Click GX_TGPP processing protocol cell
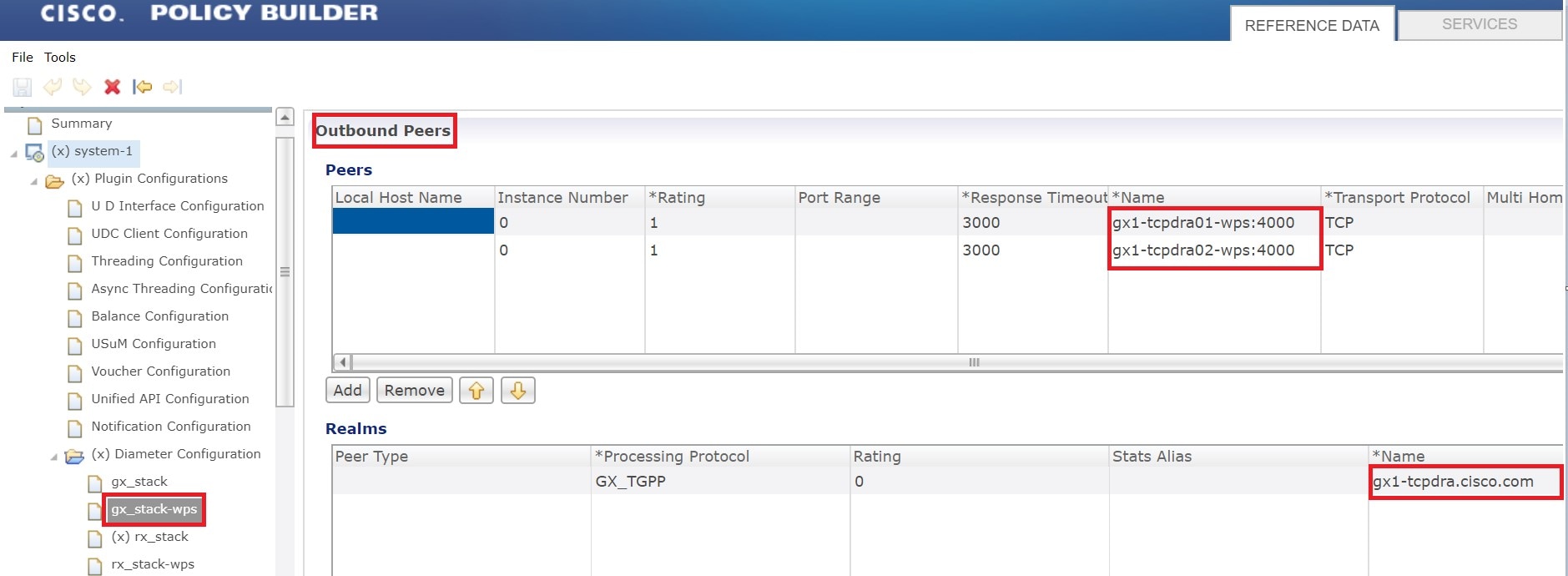The image size is (1568, 576). [720, 482]
